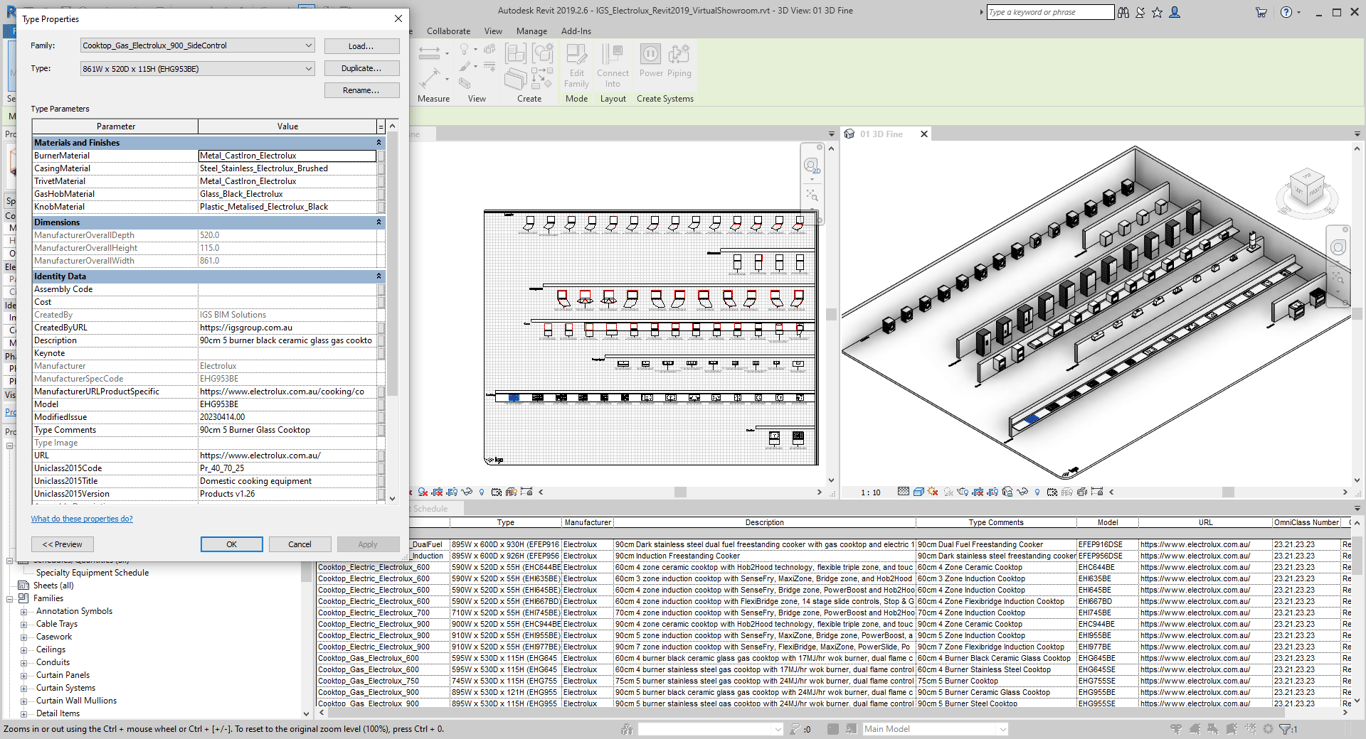Collapse the Identity Data parameter group
The height and width of the screenshot is (739, 1366).
click(x=379, y=276)
